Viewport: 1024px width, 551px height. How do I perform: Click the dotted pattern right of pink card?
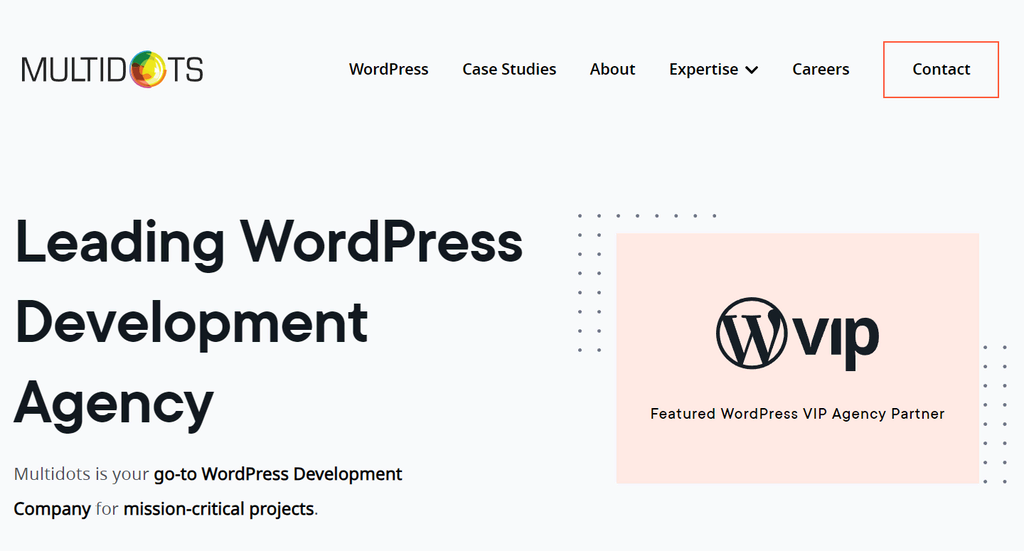pyautogui.click(x=995, y=415)
